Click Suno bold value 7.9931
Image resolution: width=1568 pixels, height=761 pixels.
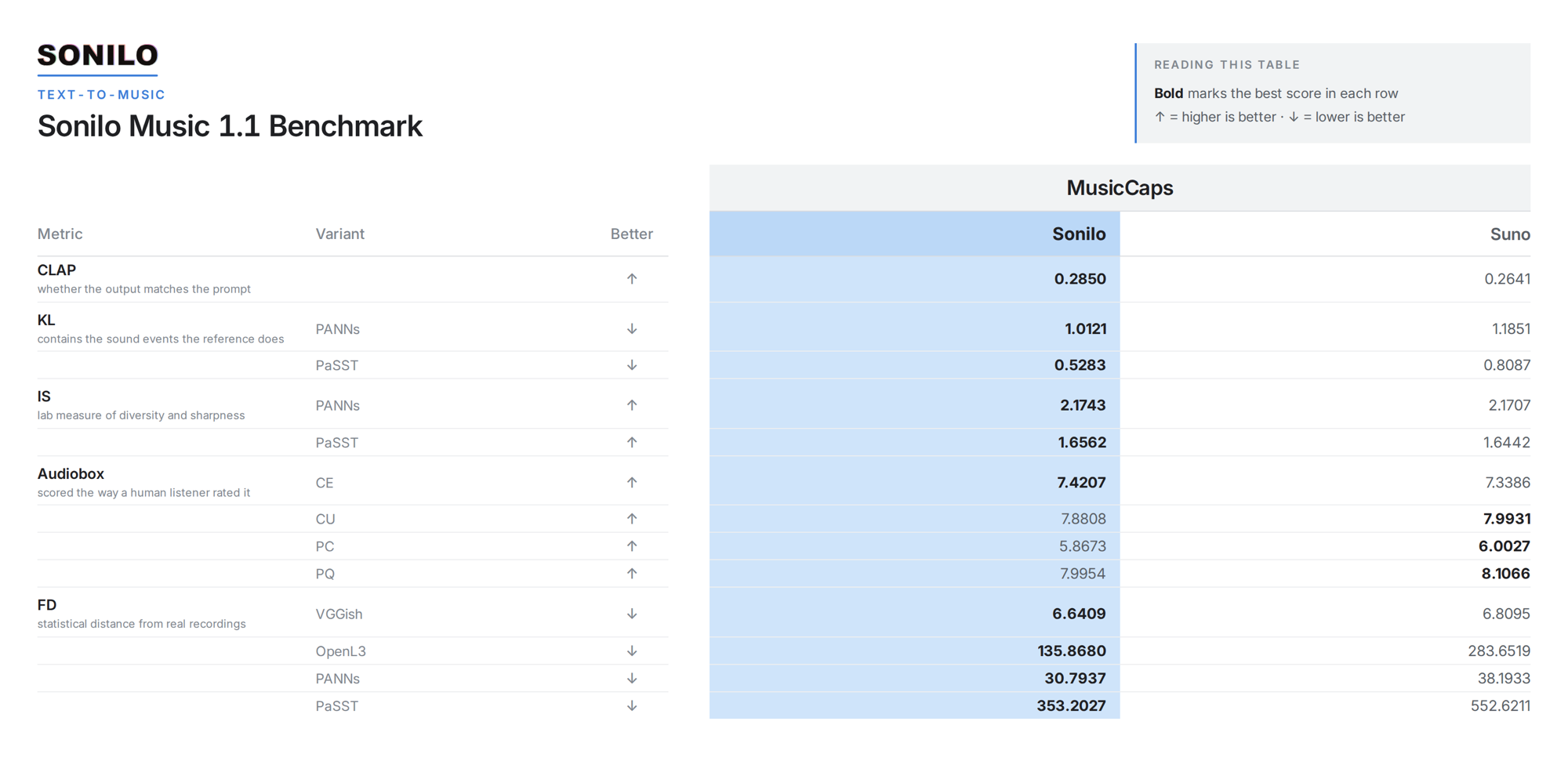pos(1507,519)
